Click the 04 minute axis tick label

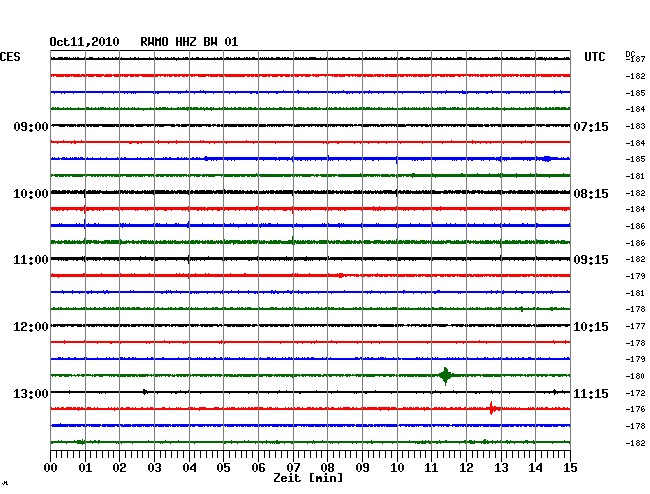coord(189,467)
